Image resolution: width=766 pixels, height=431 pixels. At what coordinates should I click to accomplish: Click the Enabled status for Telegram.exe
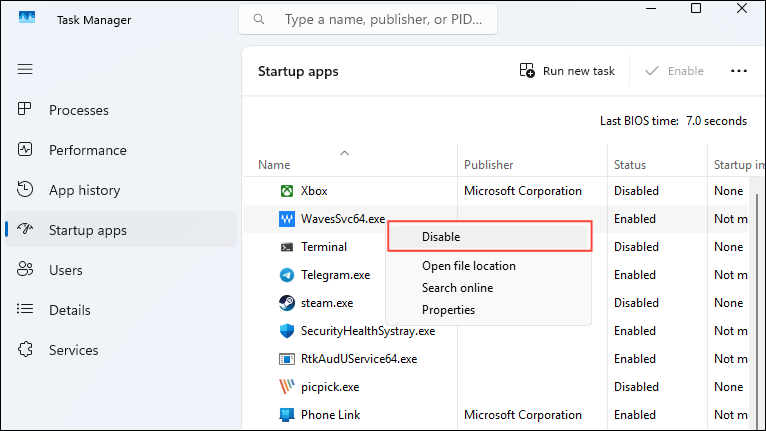(635, 275)
